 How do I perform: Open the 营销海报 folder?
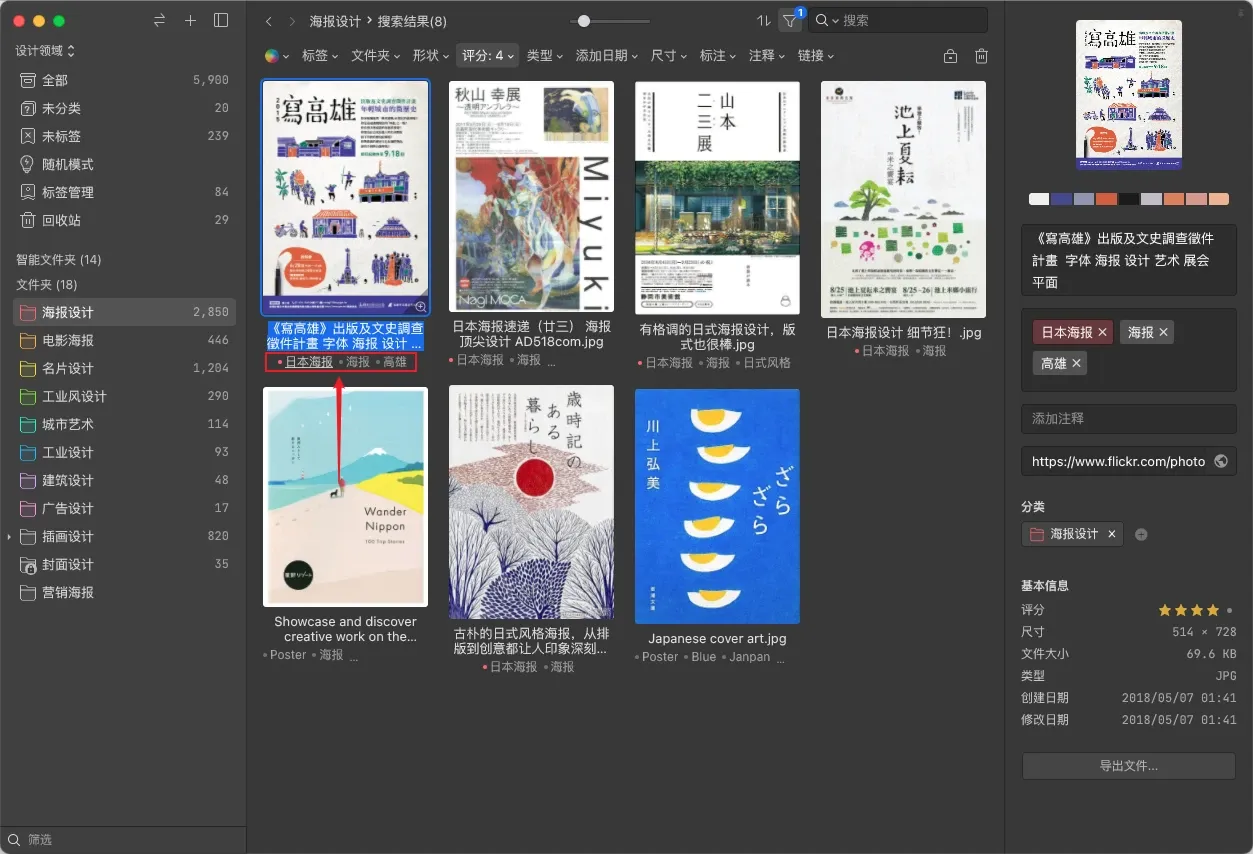click(124, 592)
